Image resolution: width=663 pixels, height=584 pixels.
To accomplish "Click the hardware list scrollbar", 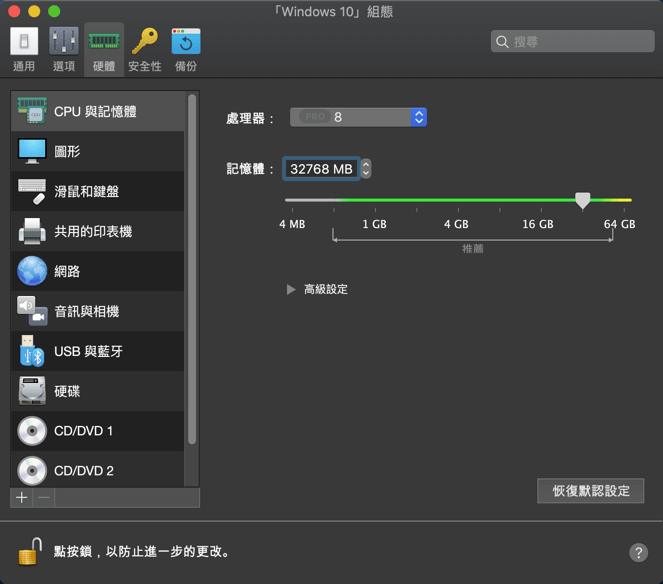I will click(192, 269).
